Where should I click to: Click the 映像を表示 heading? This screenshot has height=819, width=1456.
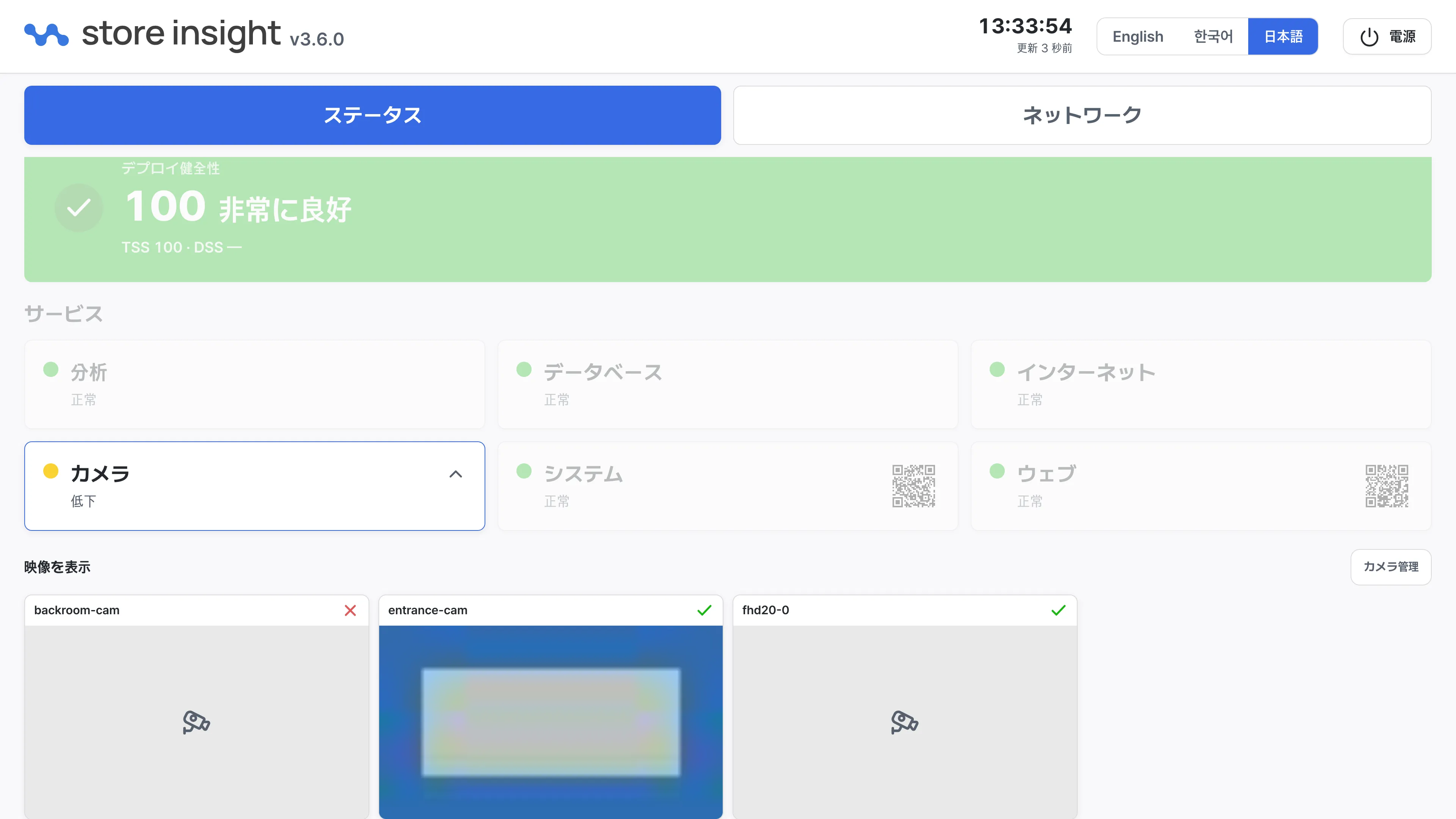tap(57, 567)
